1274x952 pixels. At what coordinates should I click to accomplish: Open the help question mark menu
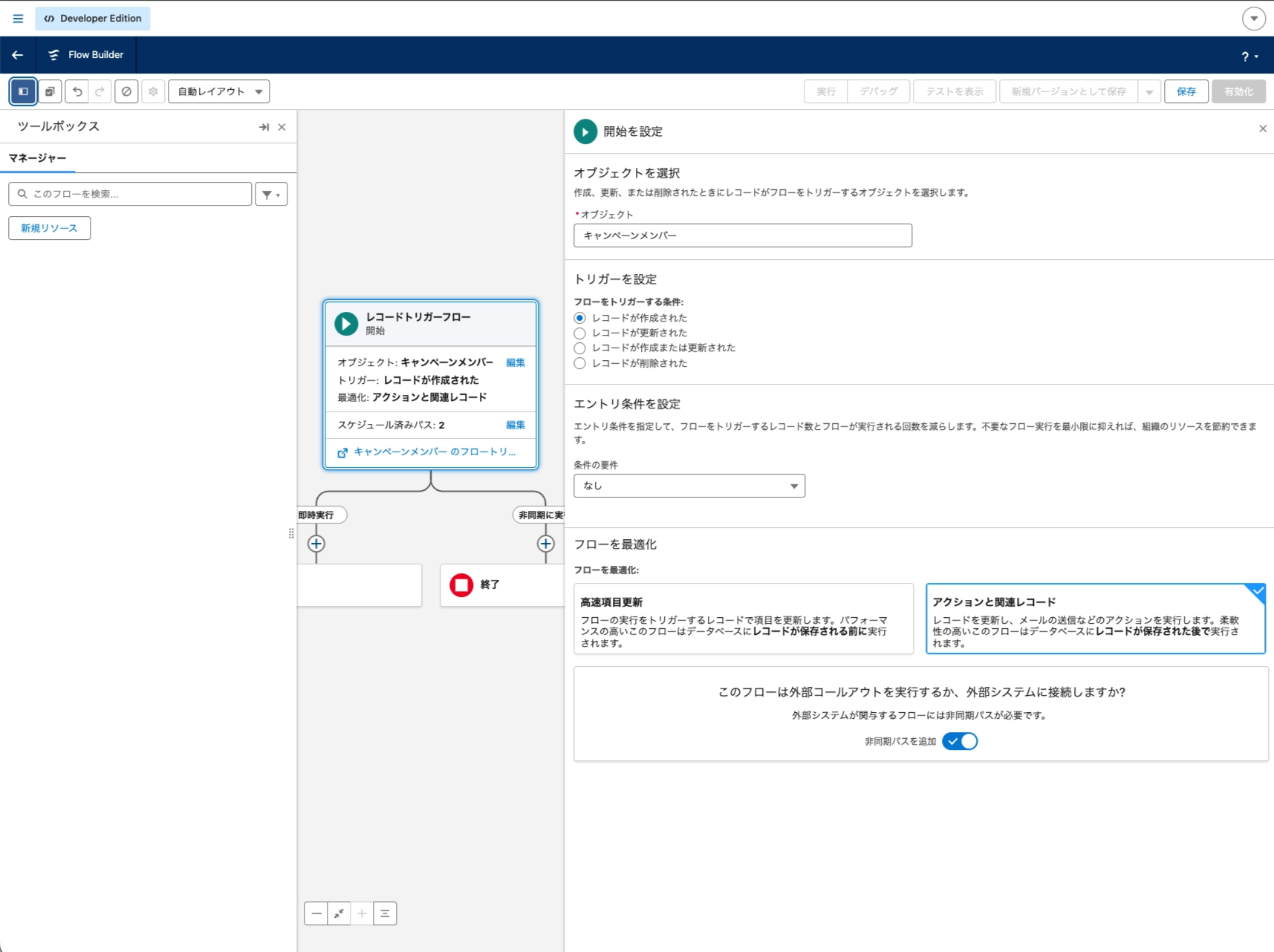tap(1249, 56)
